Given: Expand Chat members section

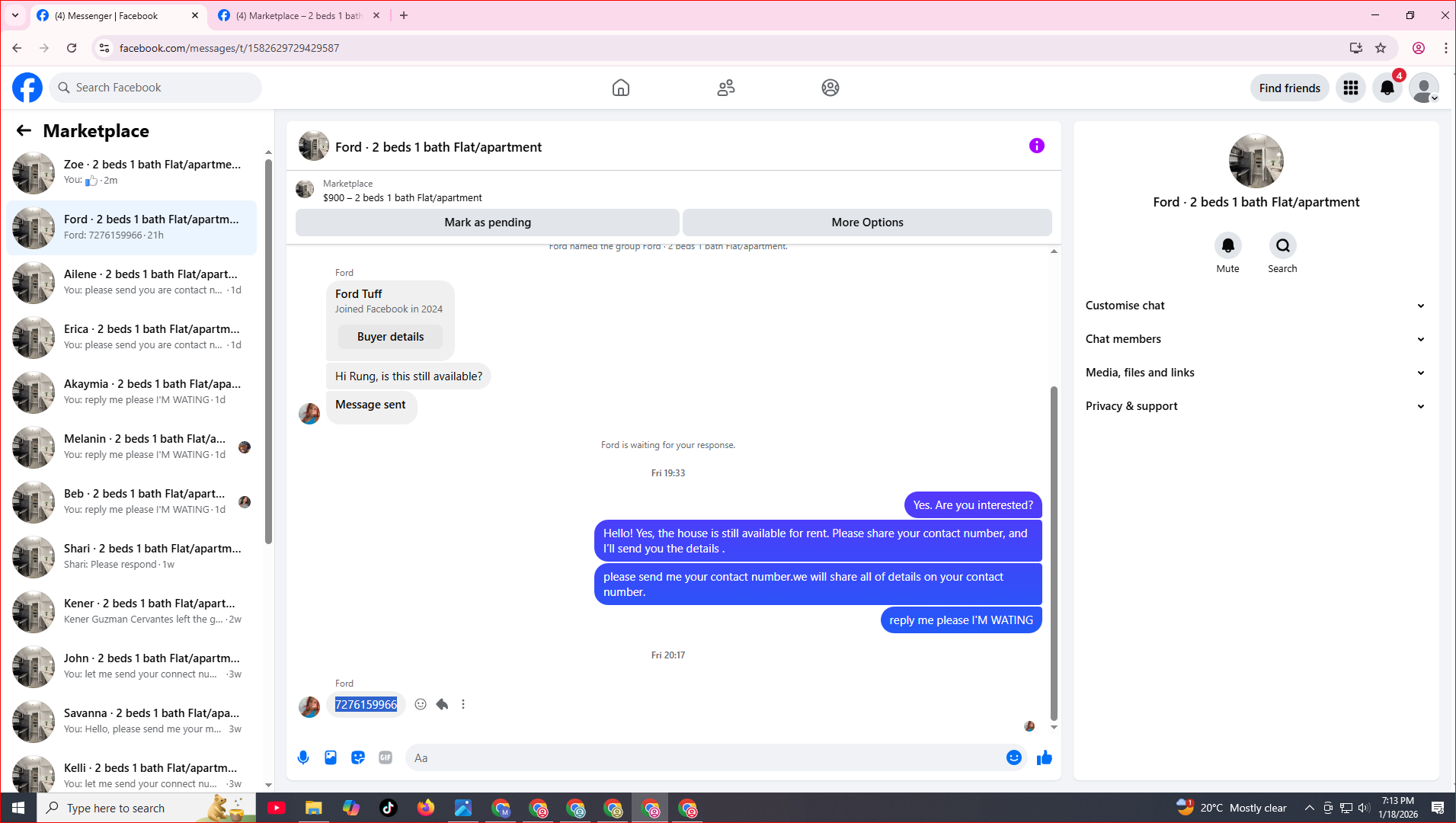Looking at the screenshot, I should tap(1256, 339).
